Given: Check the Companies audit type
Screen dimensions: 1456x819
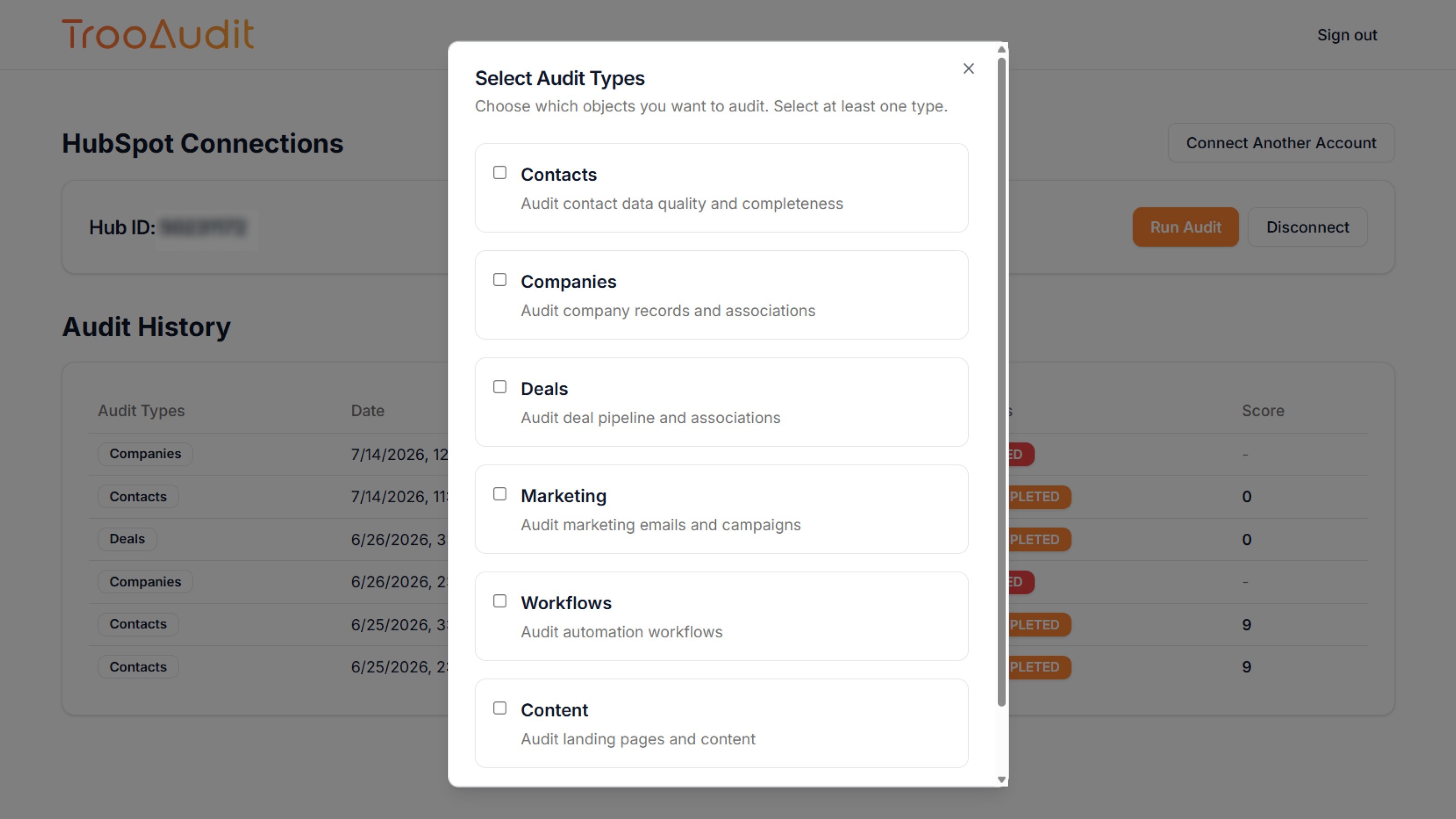Looking at the screenshot, I should tap(500, 280).
